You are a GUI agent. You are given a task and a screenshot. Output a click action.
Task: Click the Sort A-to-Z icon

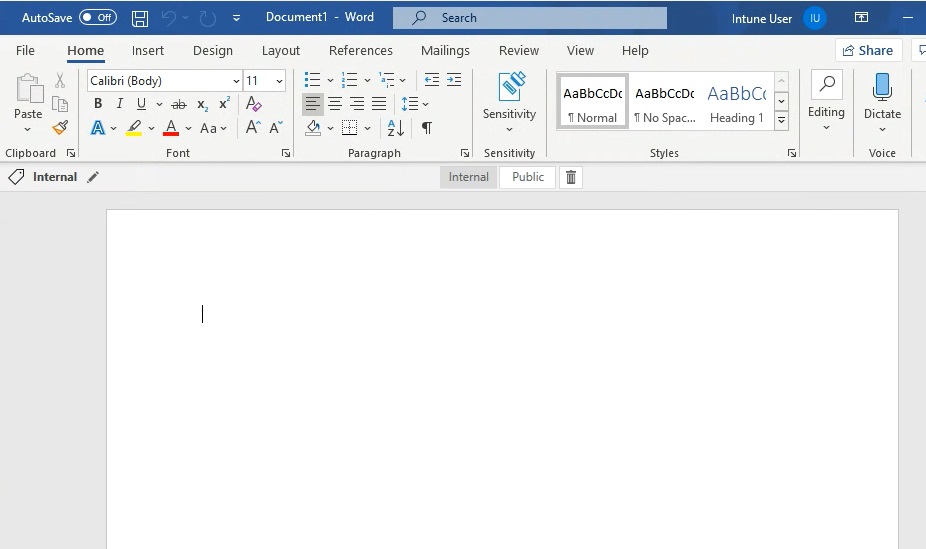(x=396, y=128)
